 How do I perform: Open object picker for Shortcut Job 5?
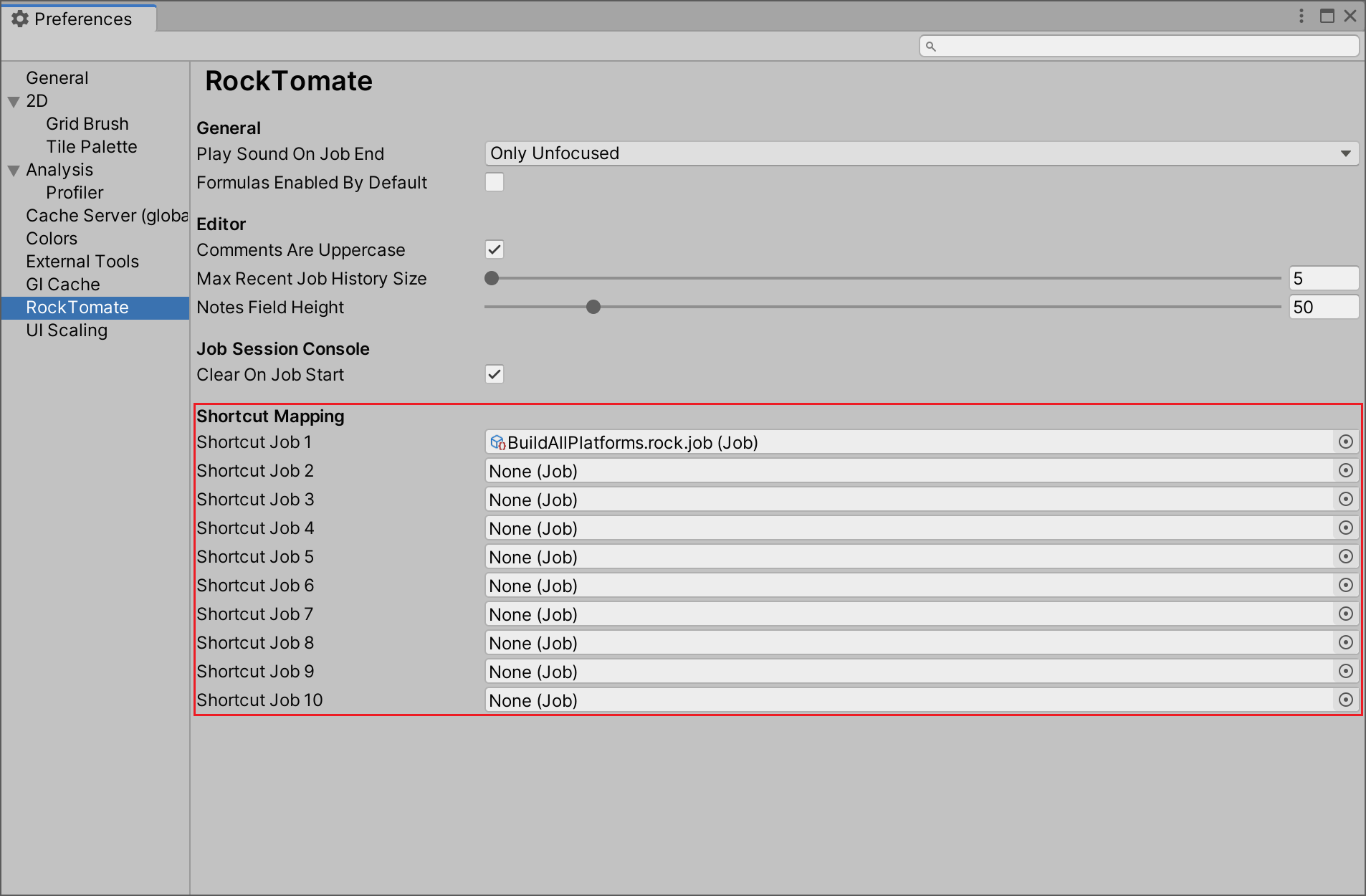(1345, 556)
